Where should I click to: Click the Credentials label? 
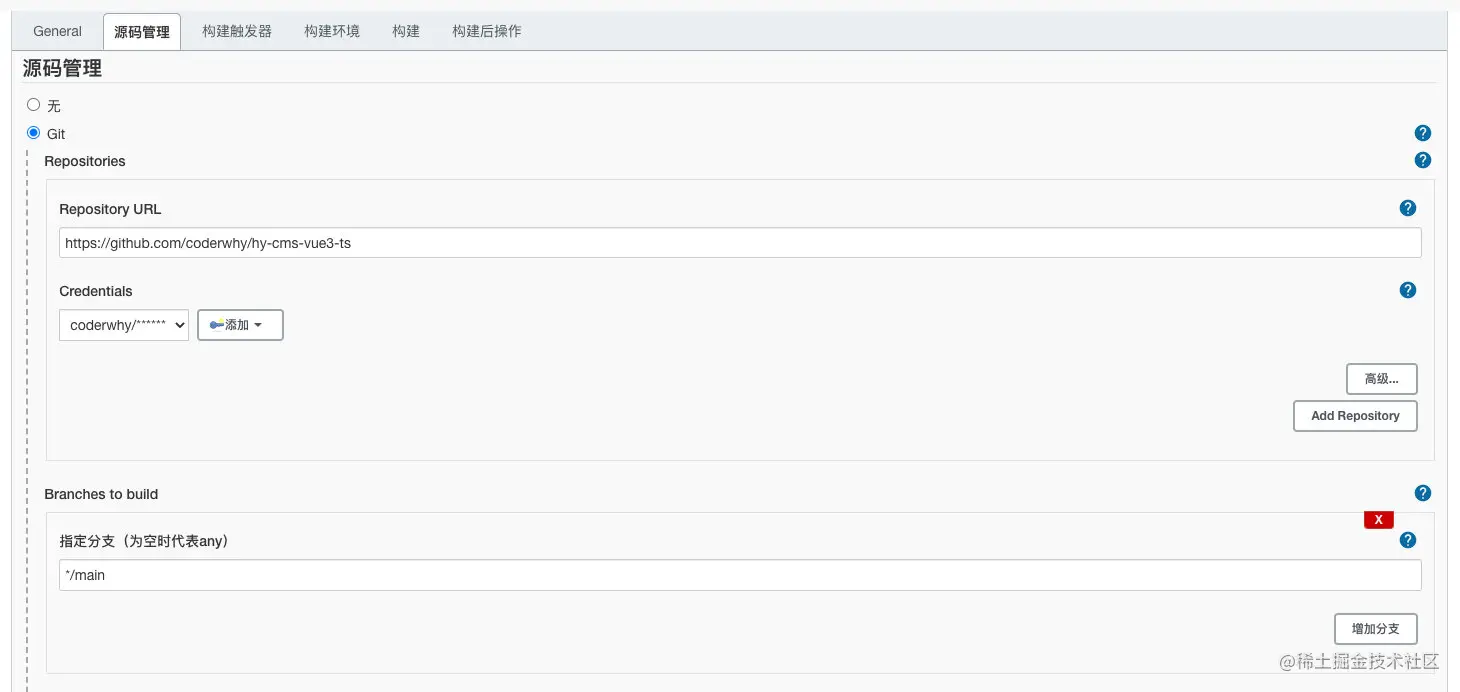pos(96,291)
